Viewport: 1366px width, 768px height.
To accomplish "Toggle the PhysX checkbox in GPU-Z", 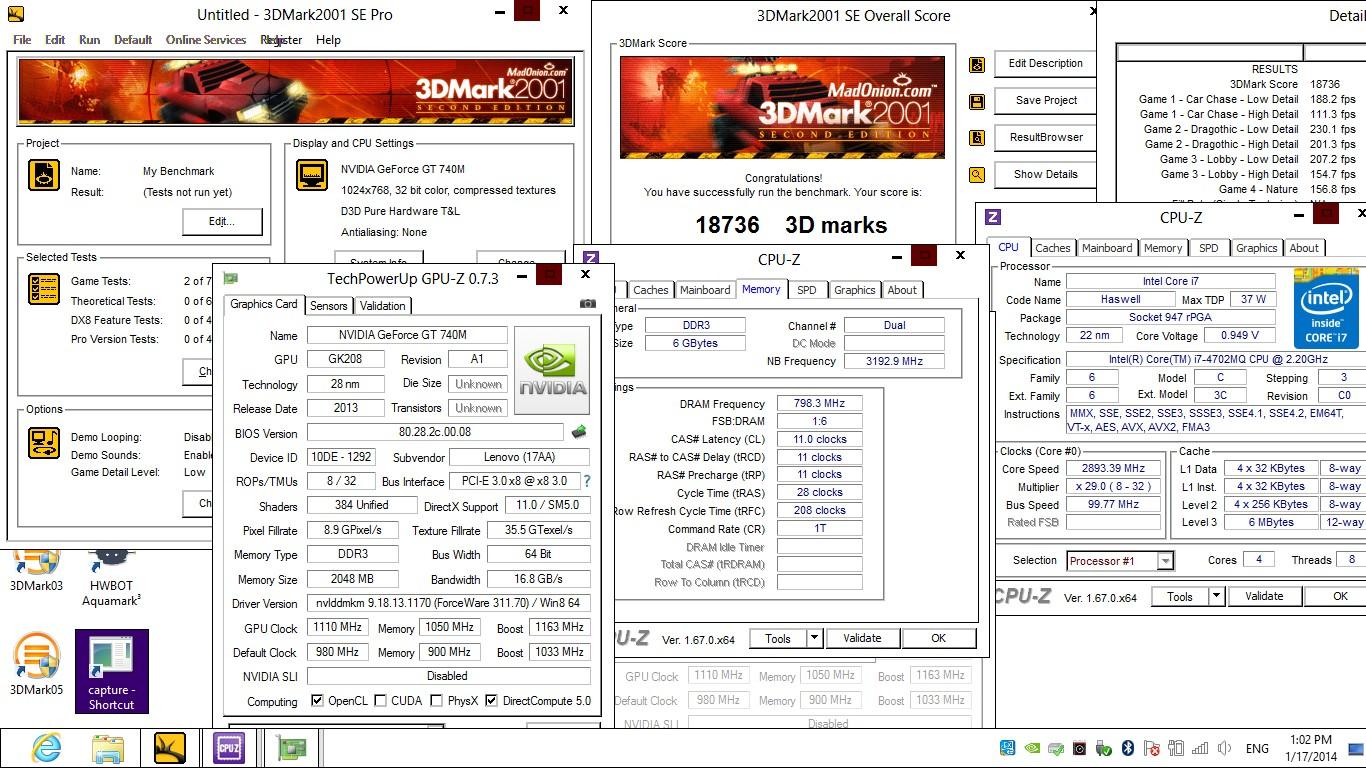I will (x=436, y=701).
